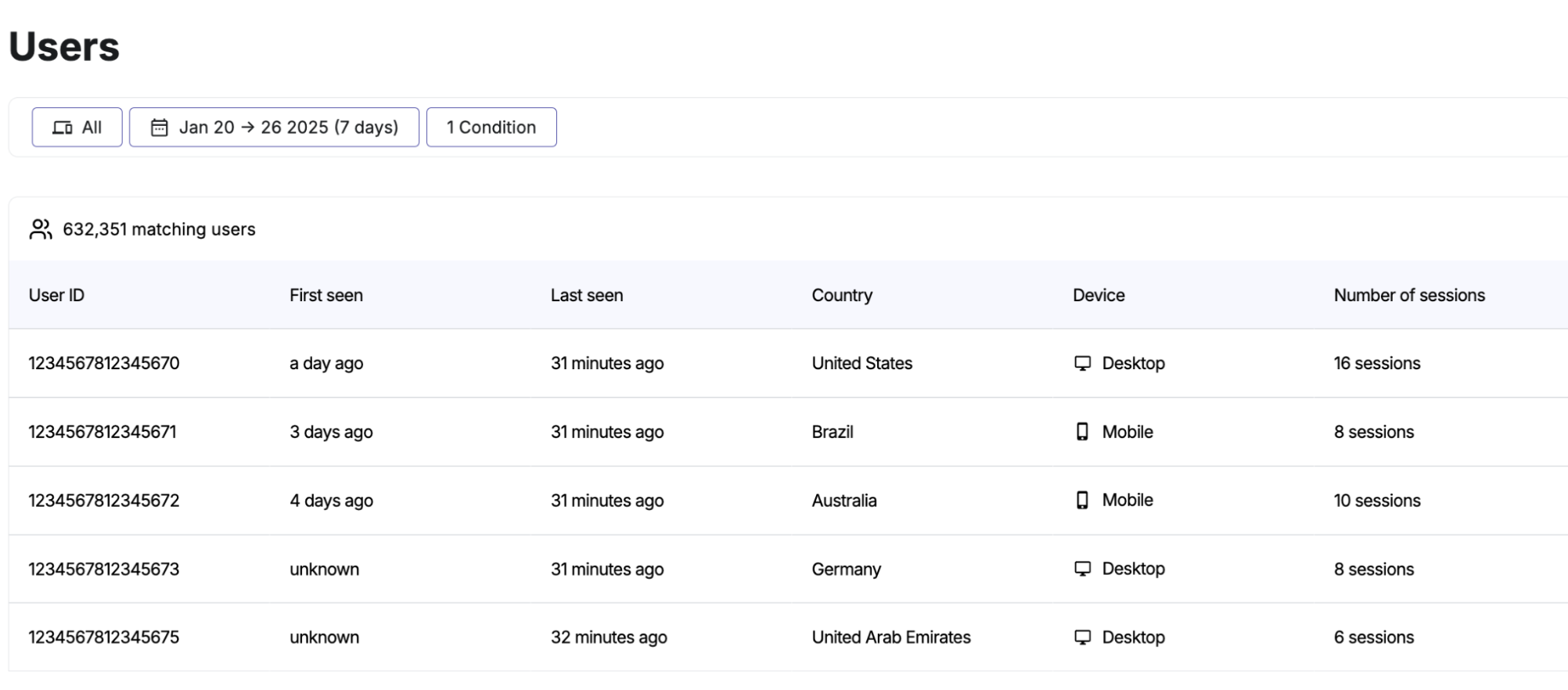Image resolution: width=1568 pixels, height=690 pixels.
Task: Open the 1 Condition filter
Action: pos(491,127)
